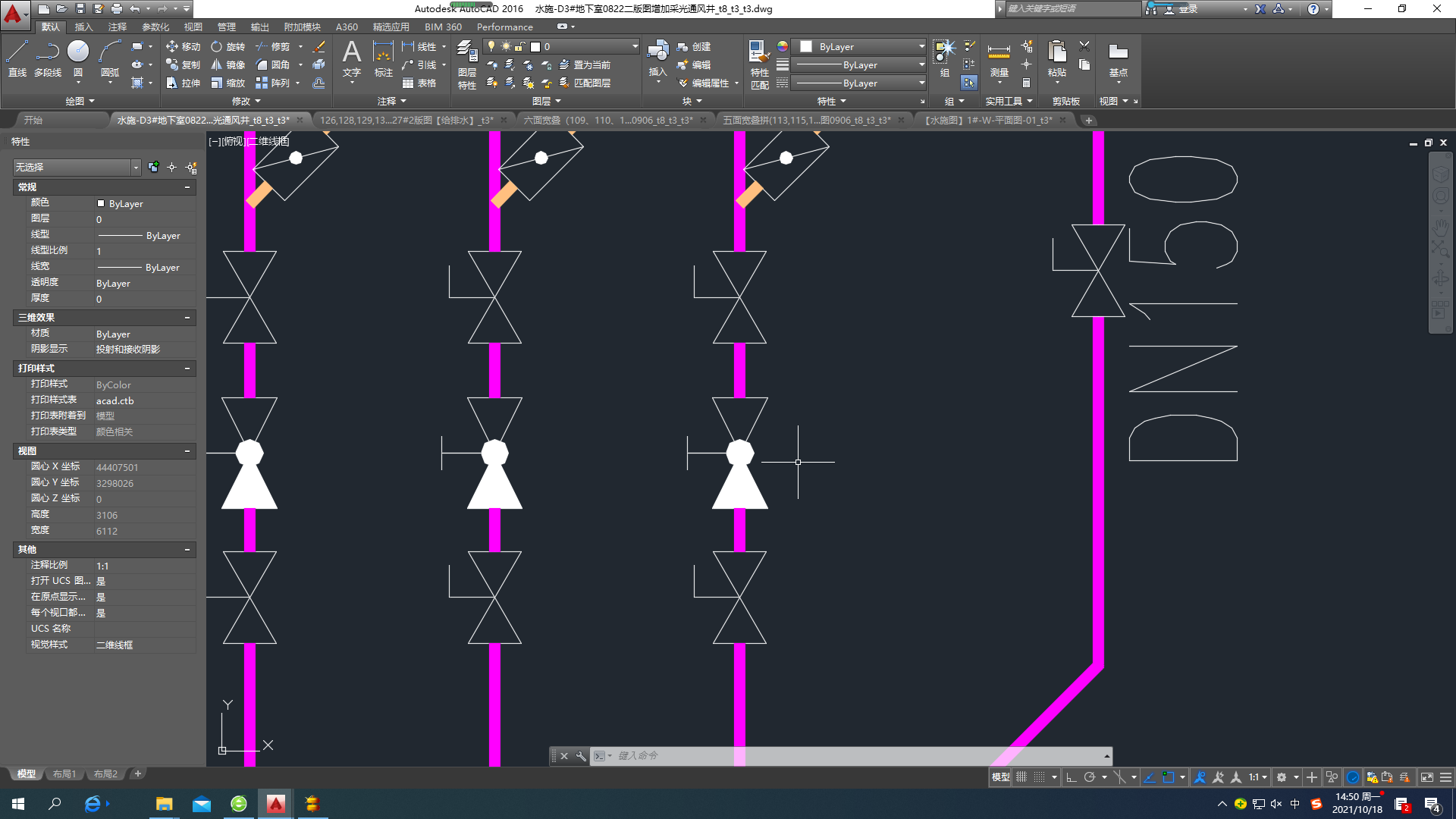Viewport: 1456px width, 819px height.
Task: Open the 插入 ribbon tab
Action: coord(83,27)
